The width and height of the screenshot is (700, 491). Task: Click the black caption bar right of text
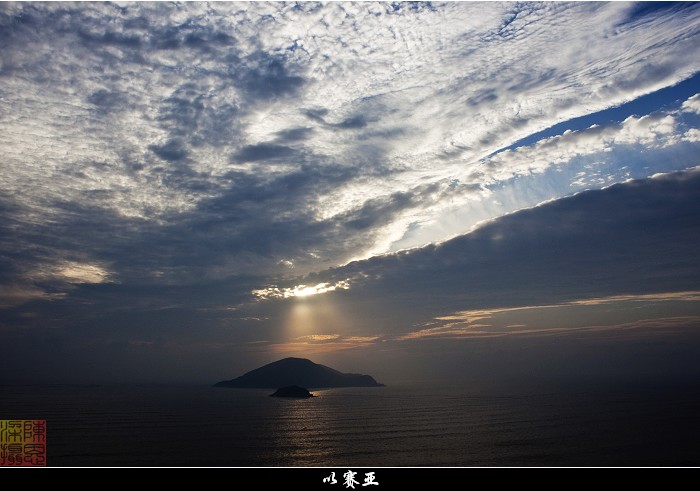click(x=550, y=479)
